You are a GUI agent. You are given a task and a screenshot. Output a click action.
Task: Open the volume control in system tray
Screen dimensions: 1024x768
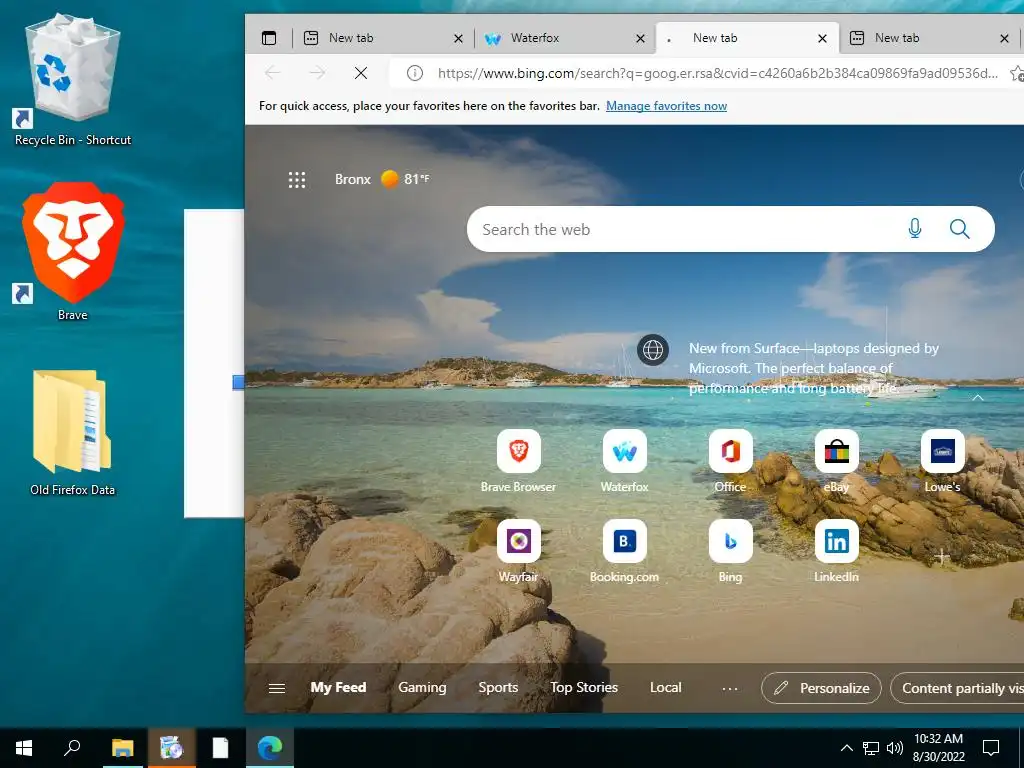point(895,748)
